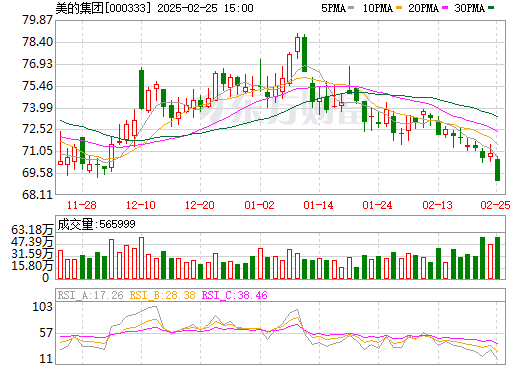Select the 12-20 date axis label
The image size is (520, 365).
(200, 205)
